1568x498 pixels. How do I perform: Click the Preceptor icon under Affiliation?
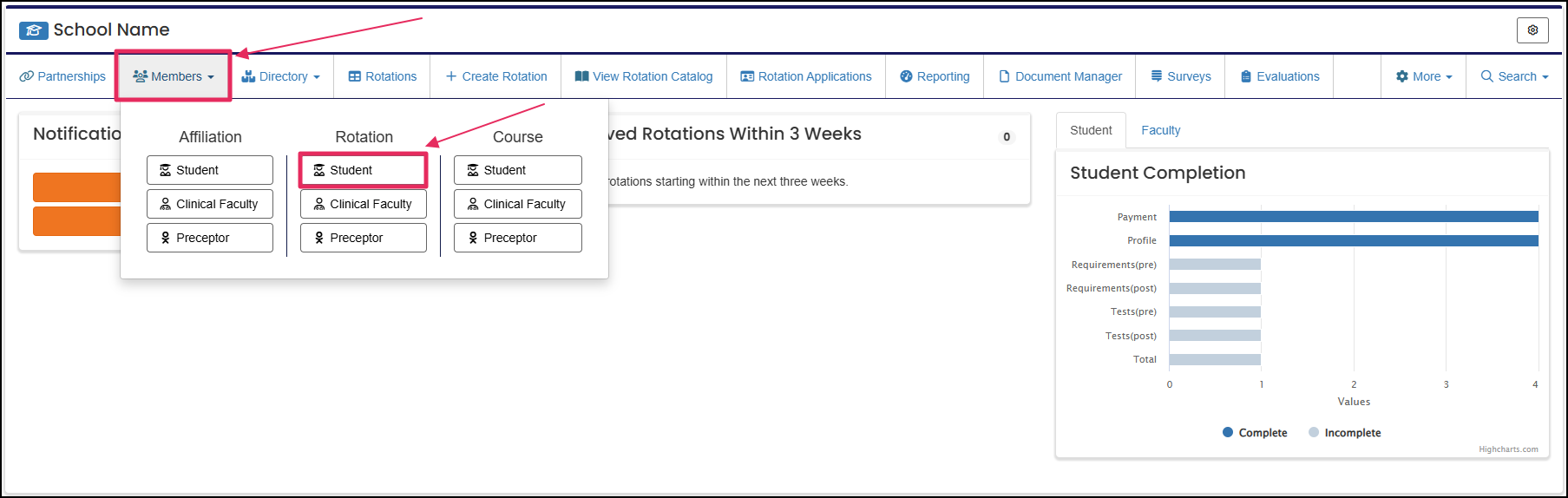pos(165,238)
